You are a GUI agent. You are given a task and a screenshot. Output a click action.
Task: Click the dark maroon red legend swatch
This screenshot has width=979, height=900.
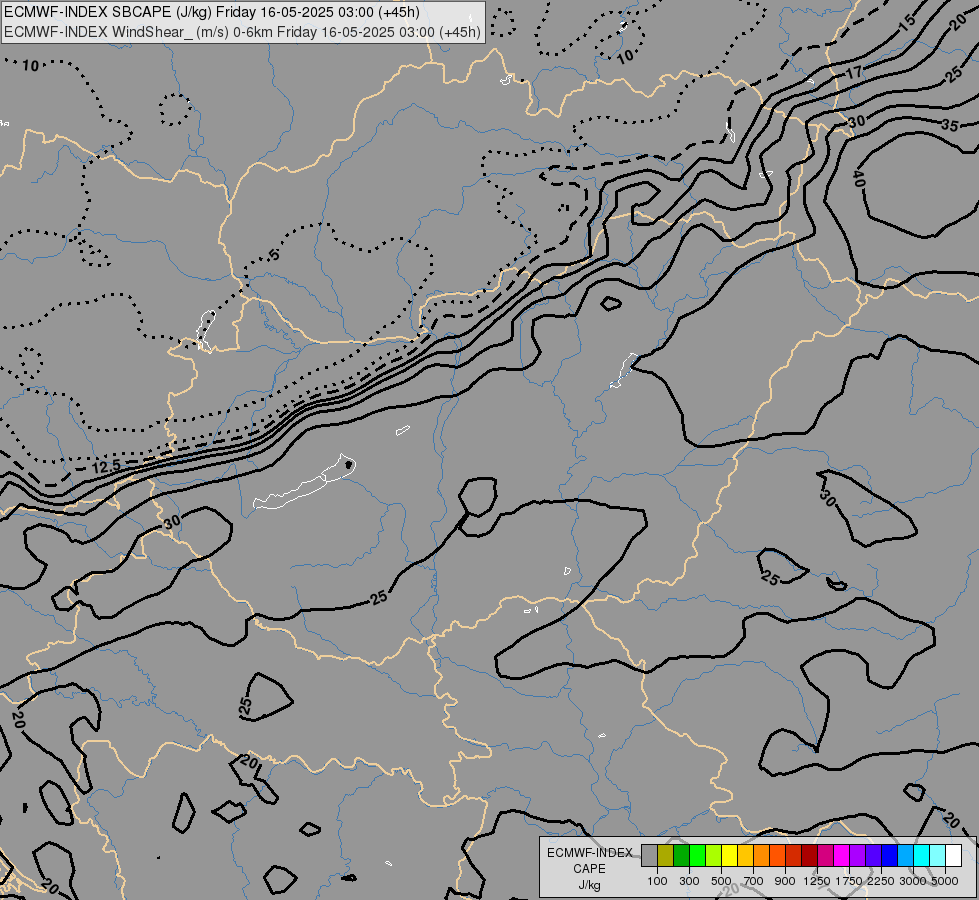pyautogui.click(x=810, y=856)
